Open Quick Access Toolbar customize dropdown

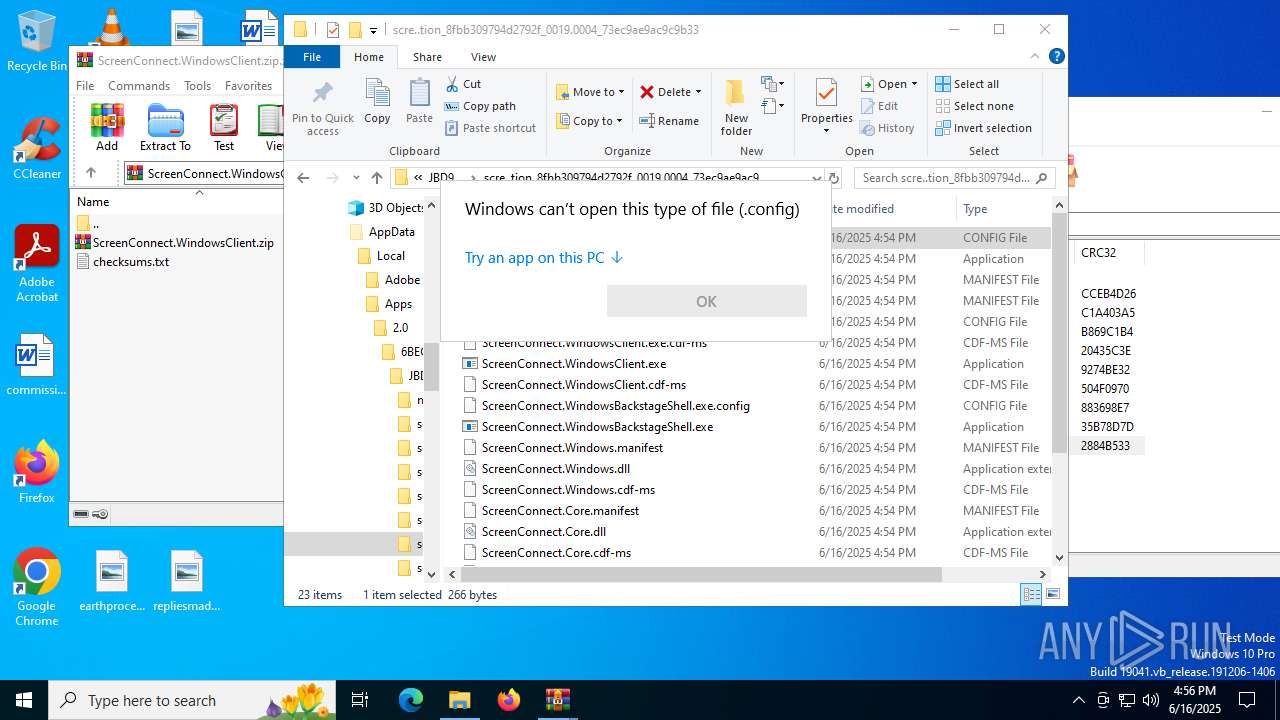(373, 30)
